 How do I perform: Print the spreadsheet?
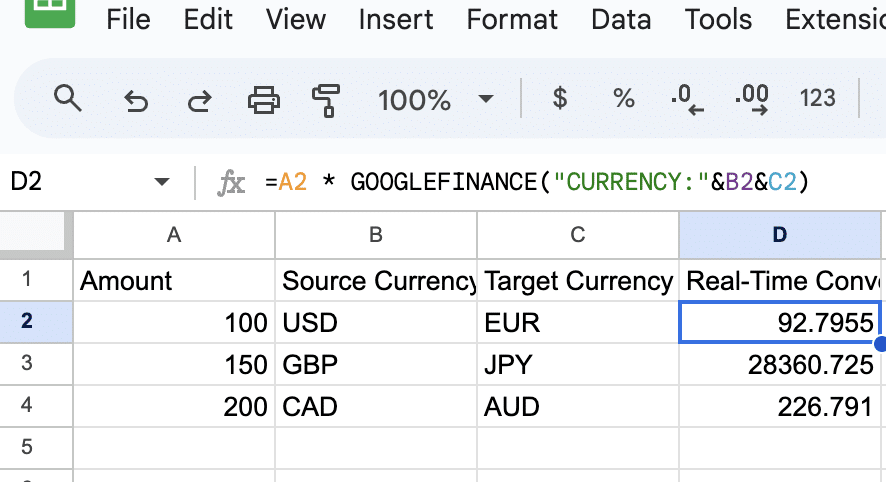click(264, 101)
